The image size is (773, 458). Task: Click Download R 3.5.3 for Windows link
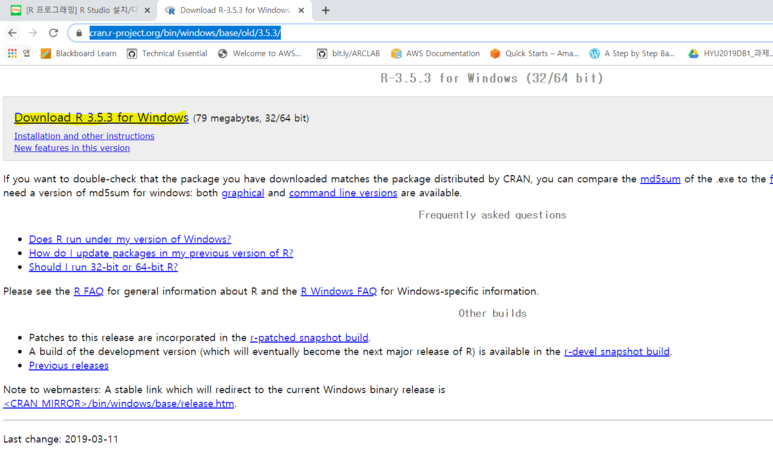101,117
